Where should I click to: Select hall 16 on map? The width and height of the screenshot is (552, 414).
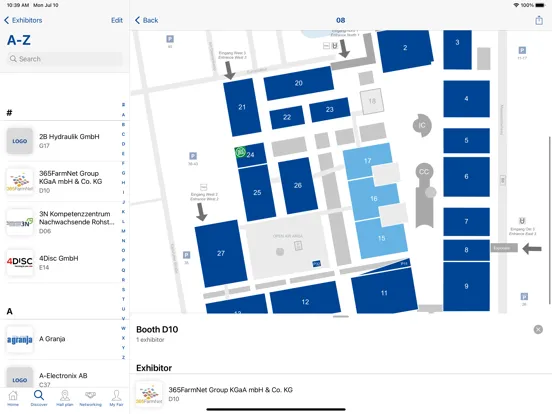tap(374, 199)
